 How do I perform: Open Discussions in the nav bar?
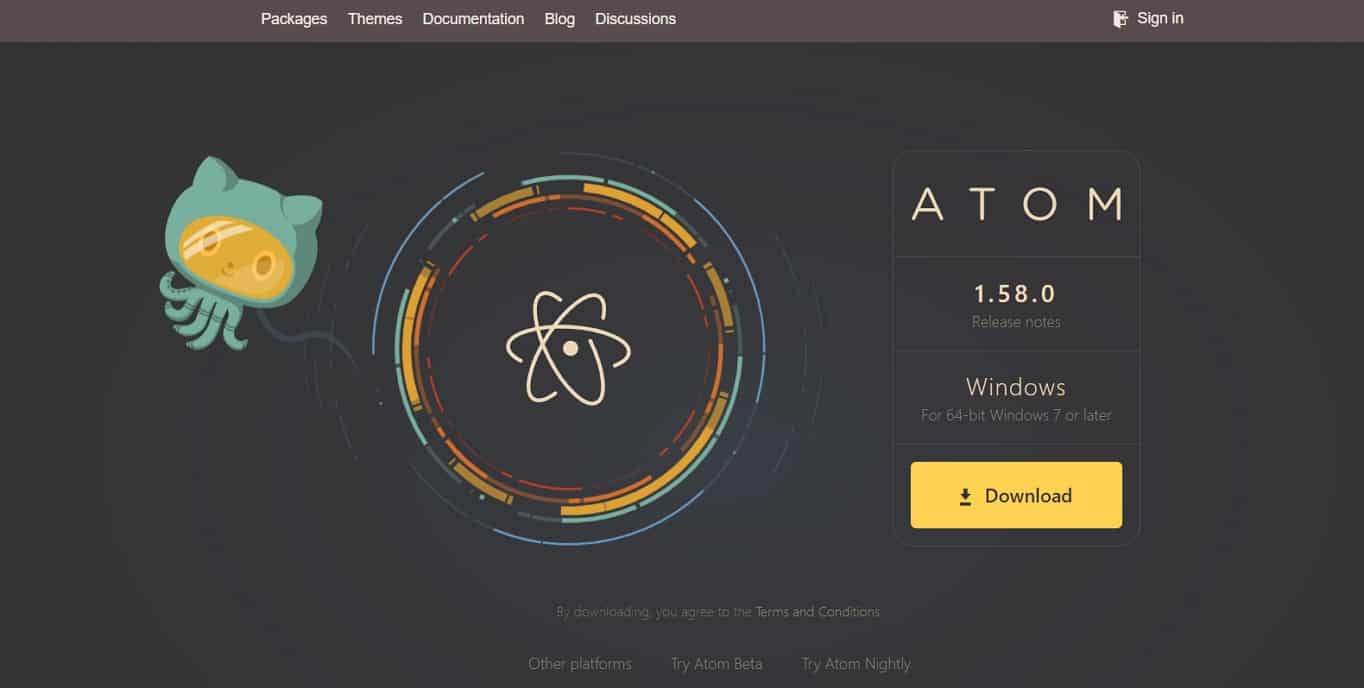[x=635, y=19]
